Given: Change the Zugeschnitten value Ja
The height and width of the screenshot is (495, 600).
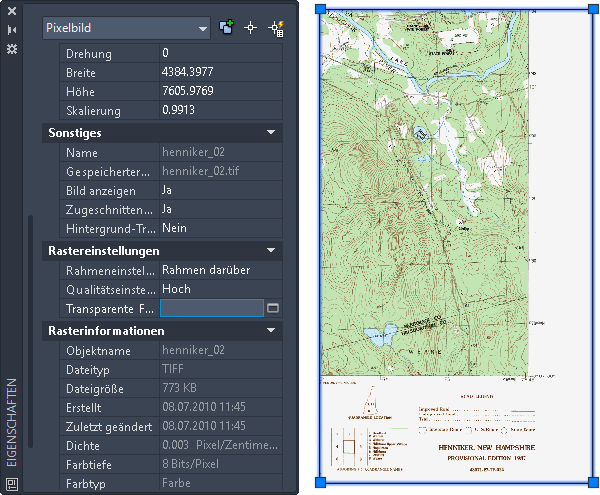Looking at the screenshot, I should coord(221,209).
